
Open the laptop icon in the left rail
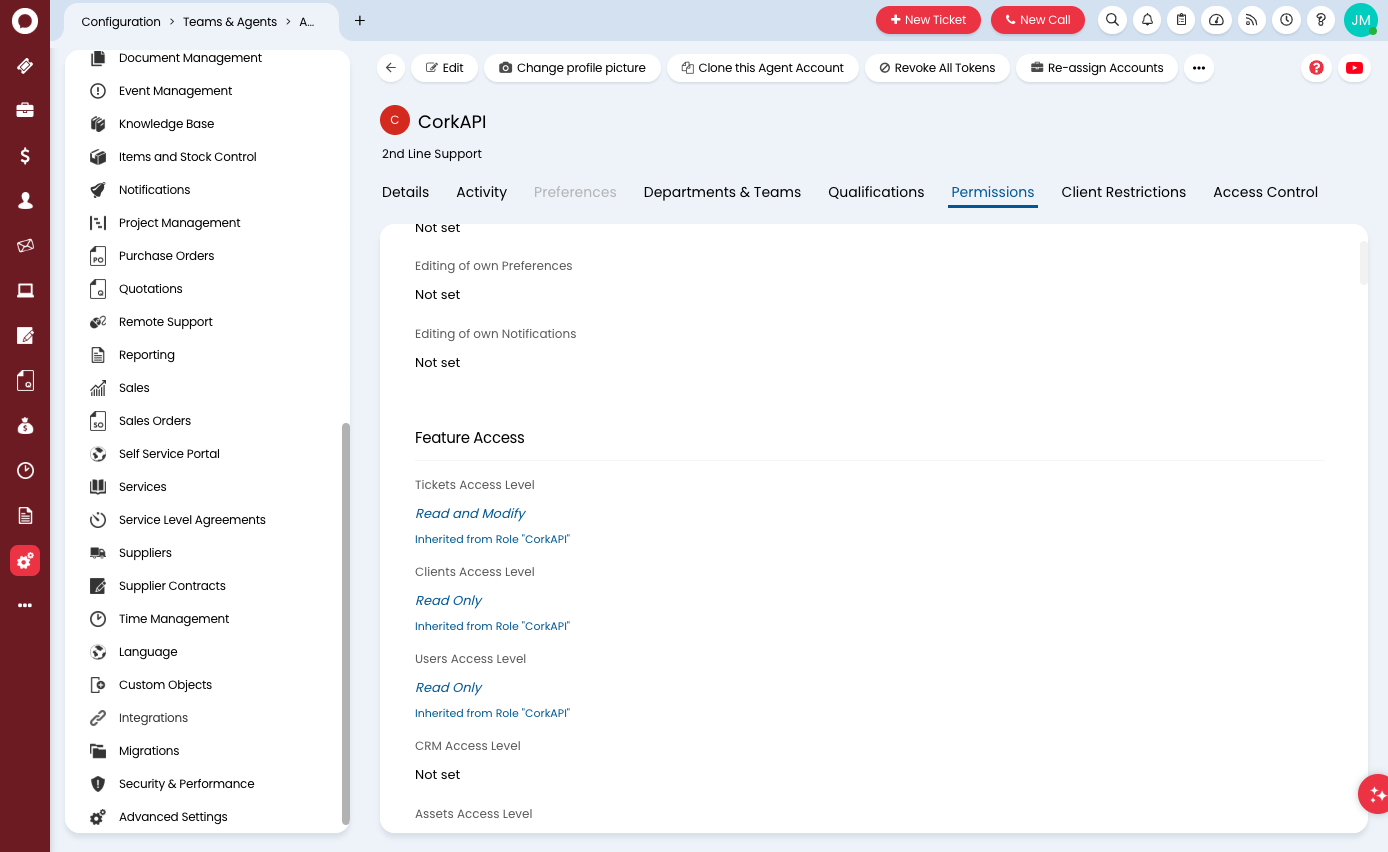tap(25, 290)
